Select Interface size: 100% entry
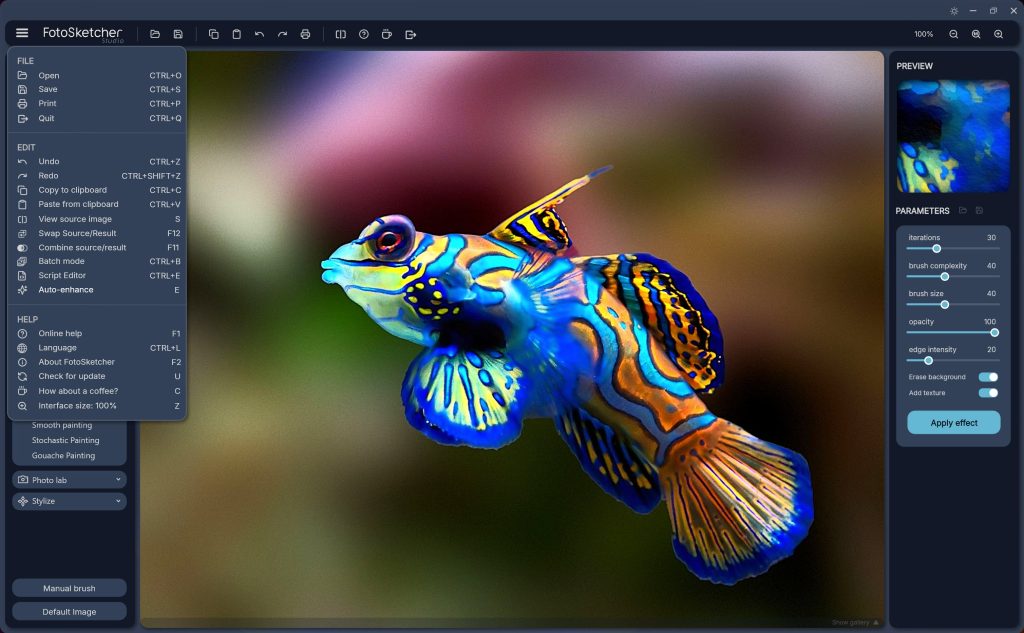The width and height of the screenshot is (1024, 633). [x=98, y=406]
